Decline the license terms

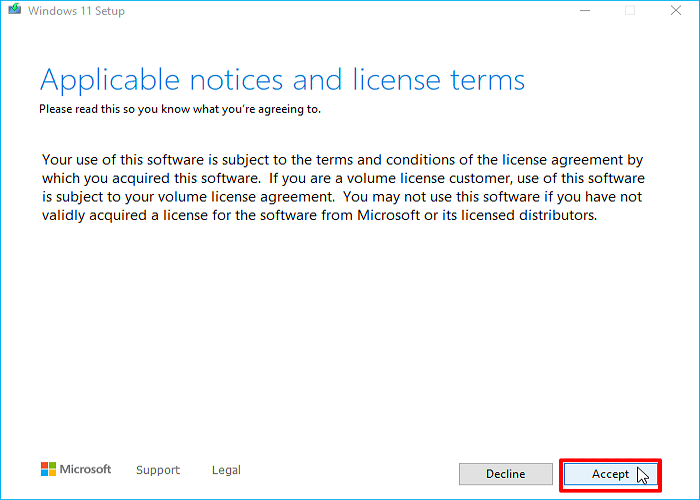(x=506, y=474)
